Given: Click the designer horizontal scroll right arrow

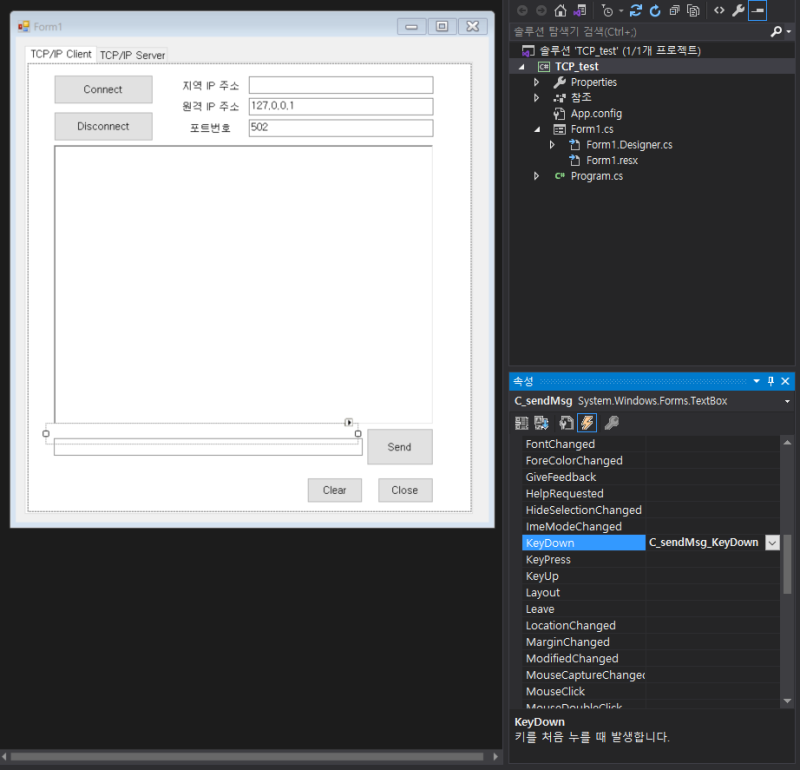Looking at the screenshot, I should pyautogui.click(x=495, y=756).
